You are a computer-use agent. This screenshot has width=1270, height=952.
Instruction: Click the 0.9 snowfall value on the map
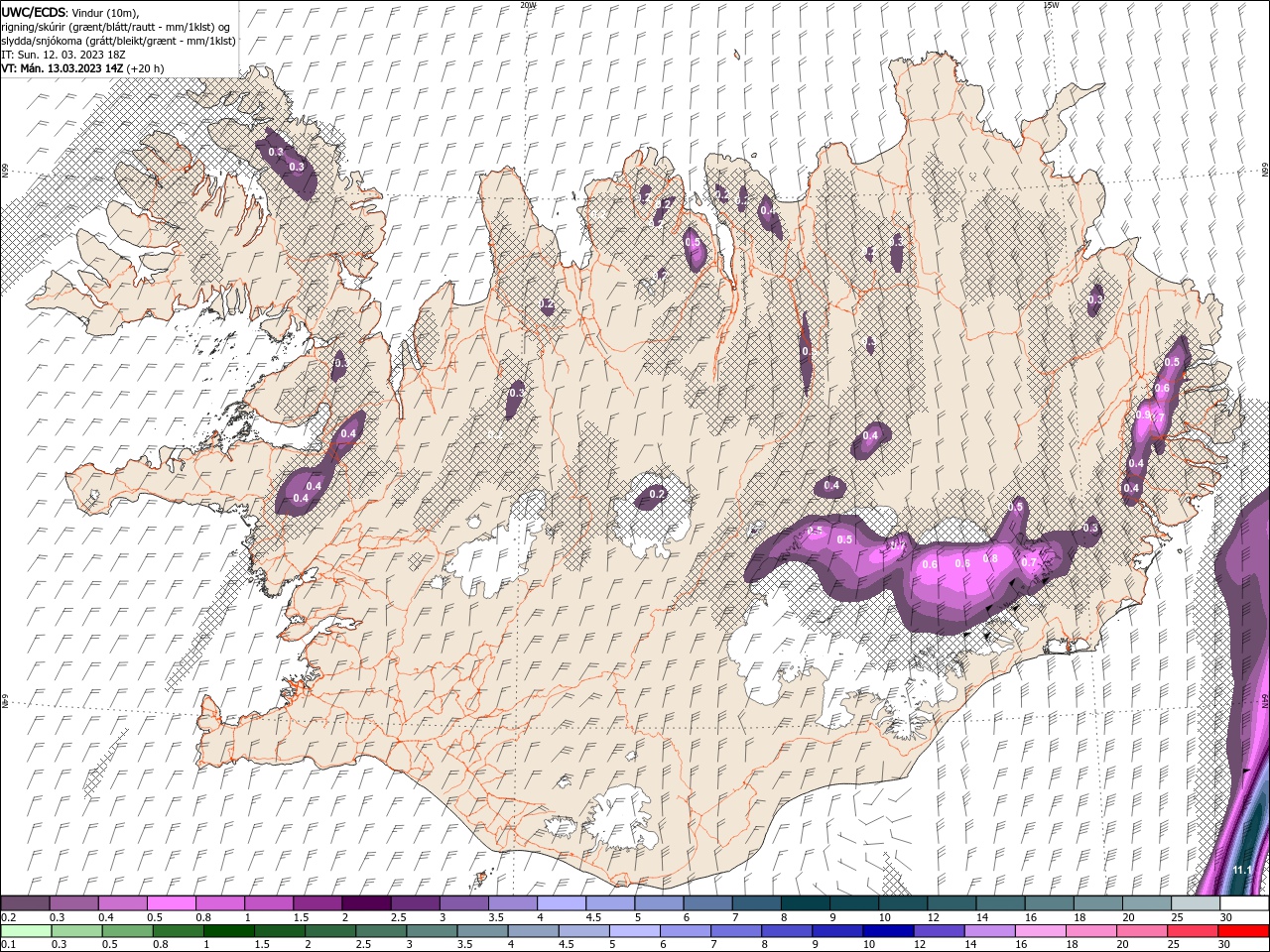click(1144, 415)
